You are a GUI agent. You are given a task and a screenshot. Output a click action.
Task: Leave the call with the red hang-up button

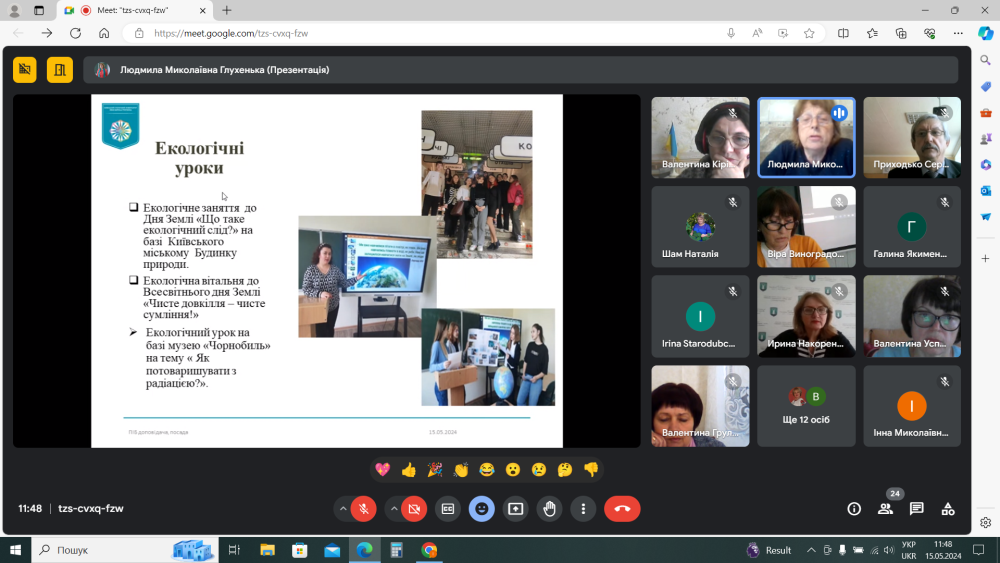pos(622,508)
